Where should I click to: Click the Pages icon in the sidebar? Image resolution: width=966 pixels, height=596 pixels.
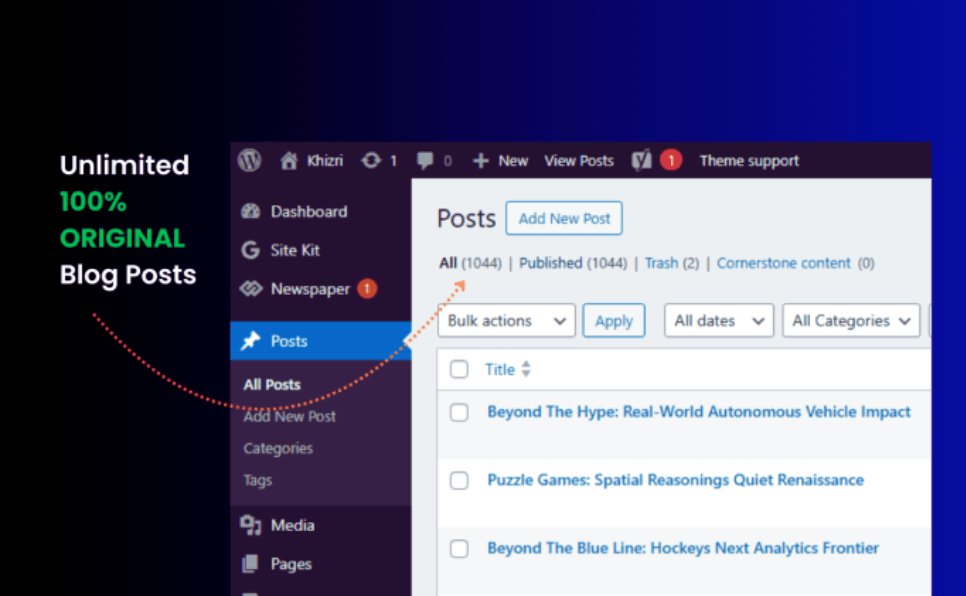[249, 563]
